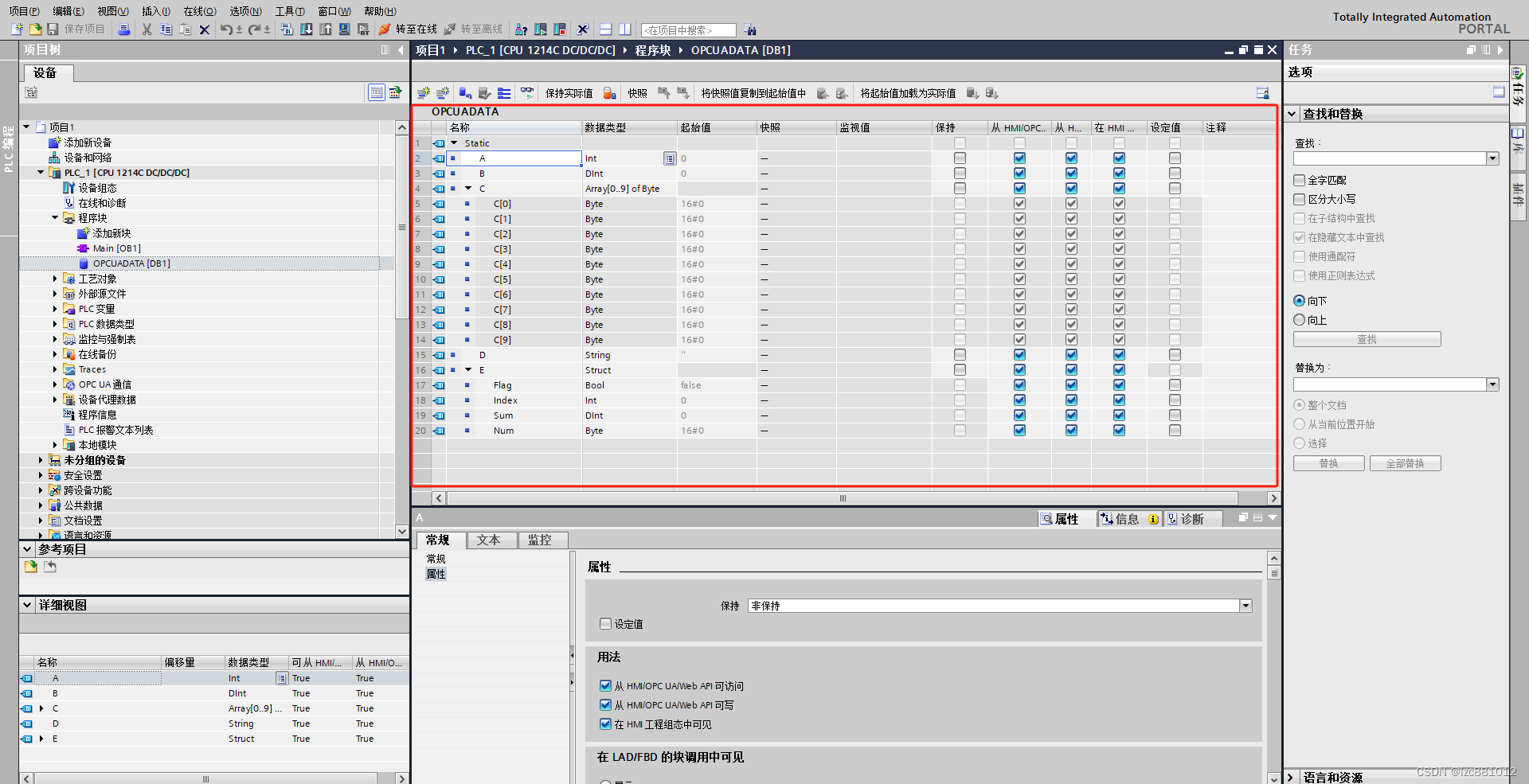The height and width of the screenshot is (784, 1529).
Task: Expand the OPC UA 通信 tree node
Action: [55, 384]
